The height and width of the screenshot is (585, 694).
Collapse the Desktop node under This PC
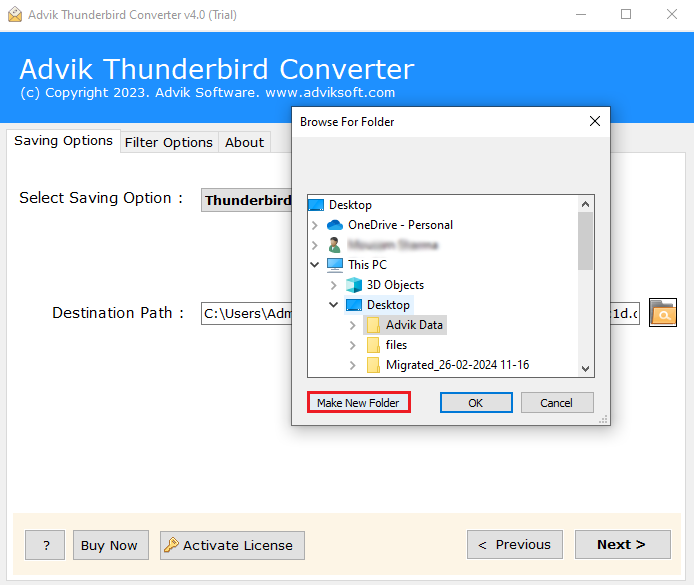334,304
